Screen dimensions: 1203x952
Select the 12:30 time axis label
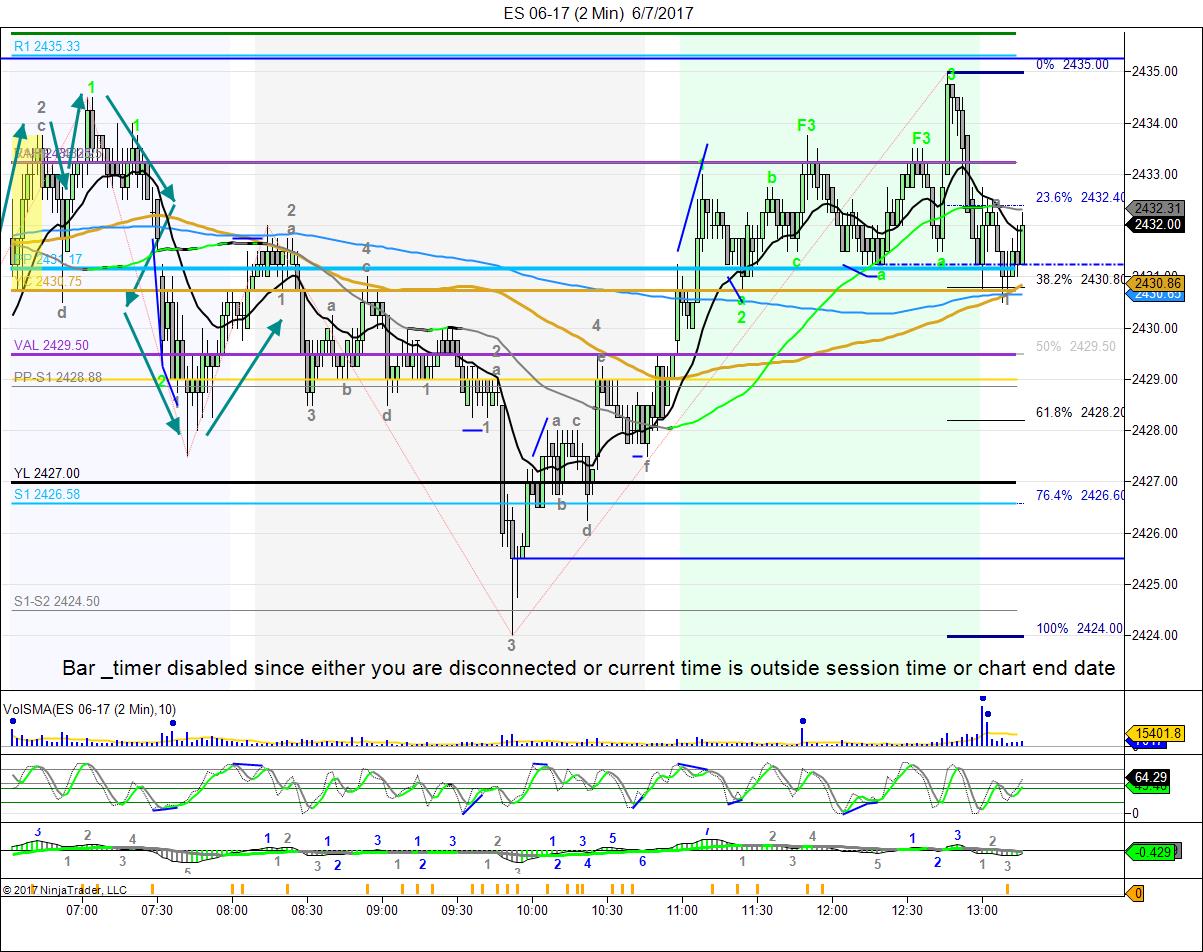(x=907, y=909)
